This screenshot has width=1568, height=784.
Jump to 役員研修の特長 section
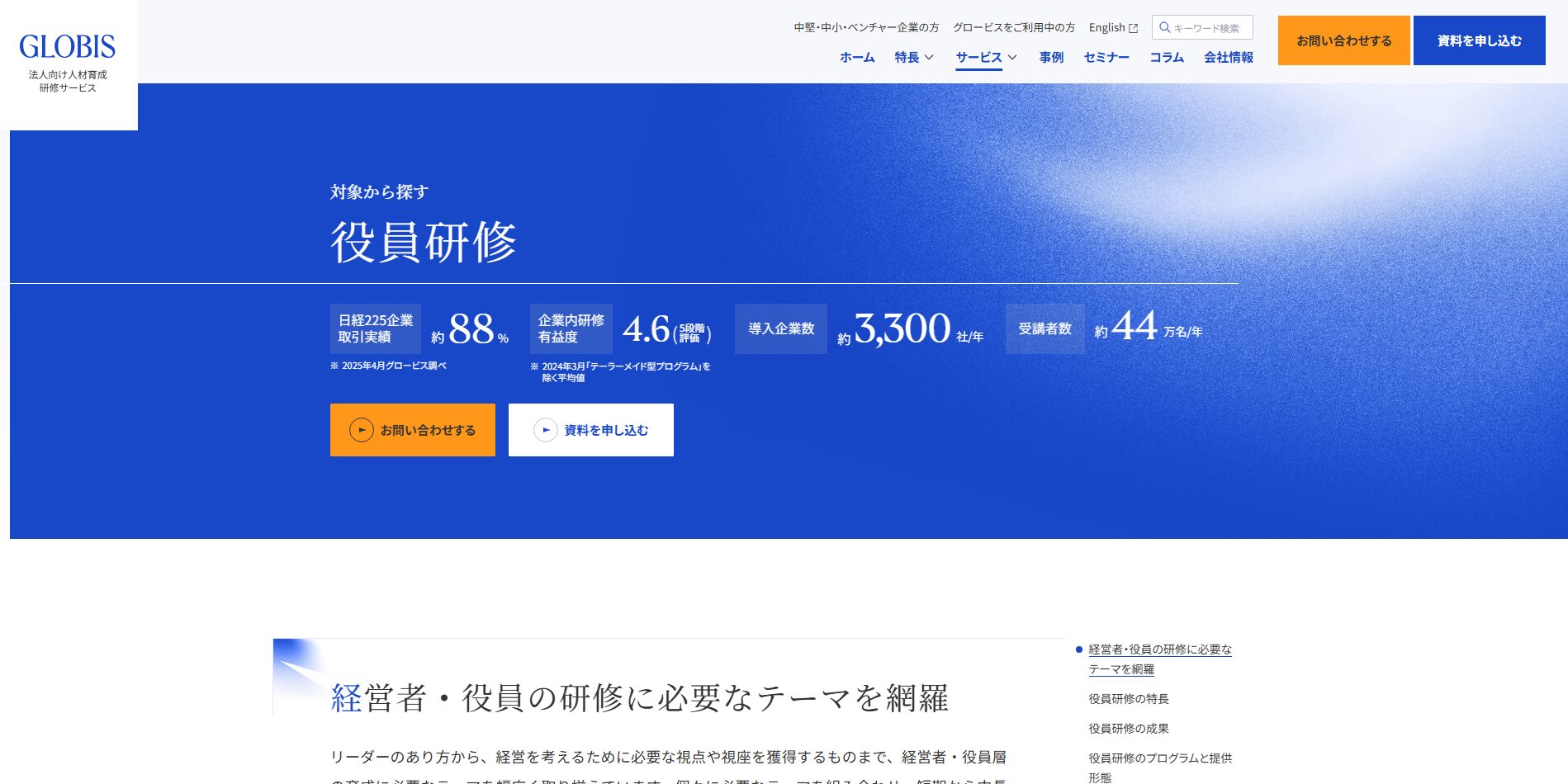(x=1128, y=699)
